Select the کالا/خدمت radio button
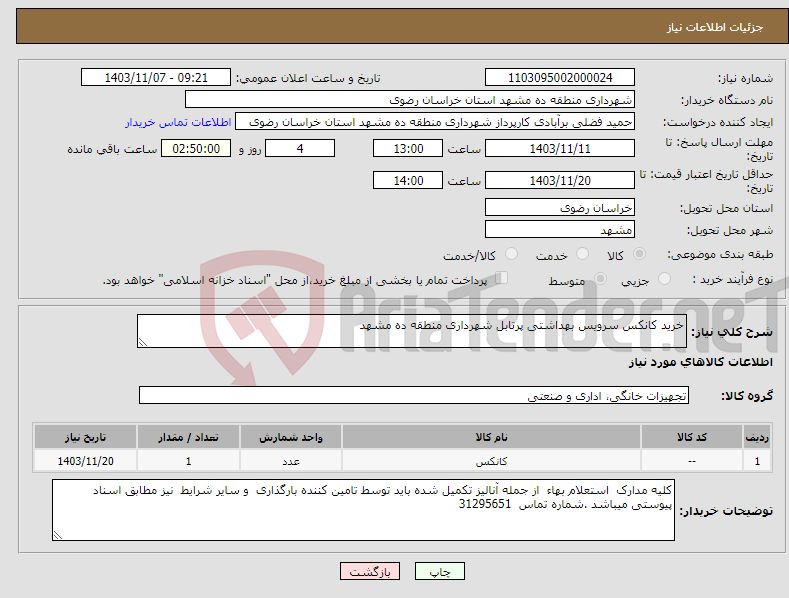 pyautogui.click(x=511, y=254)
